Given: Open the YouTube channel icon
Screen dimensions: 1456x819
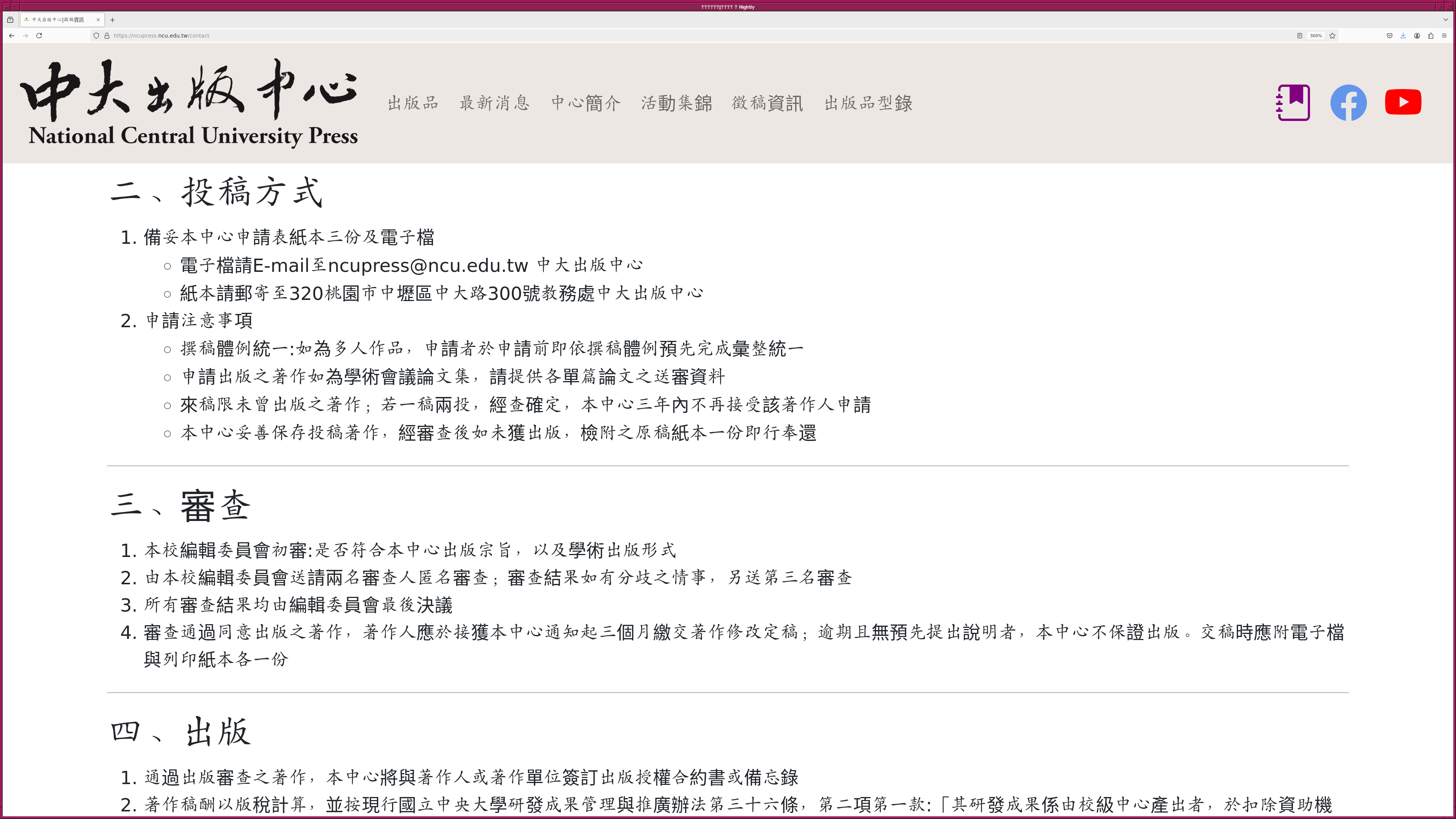Looking at the screenshot, I should [1403, 102].
